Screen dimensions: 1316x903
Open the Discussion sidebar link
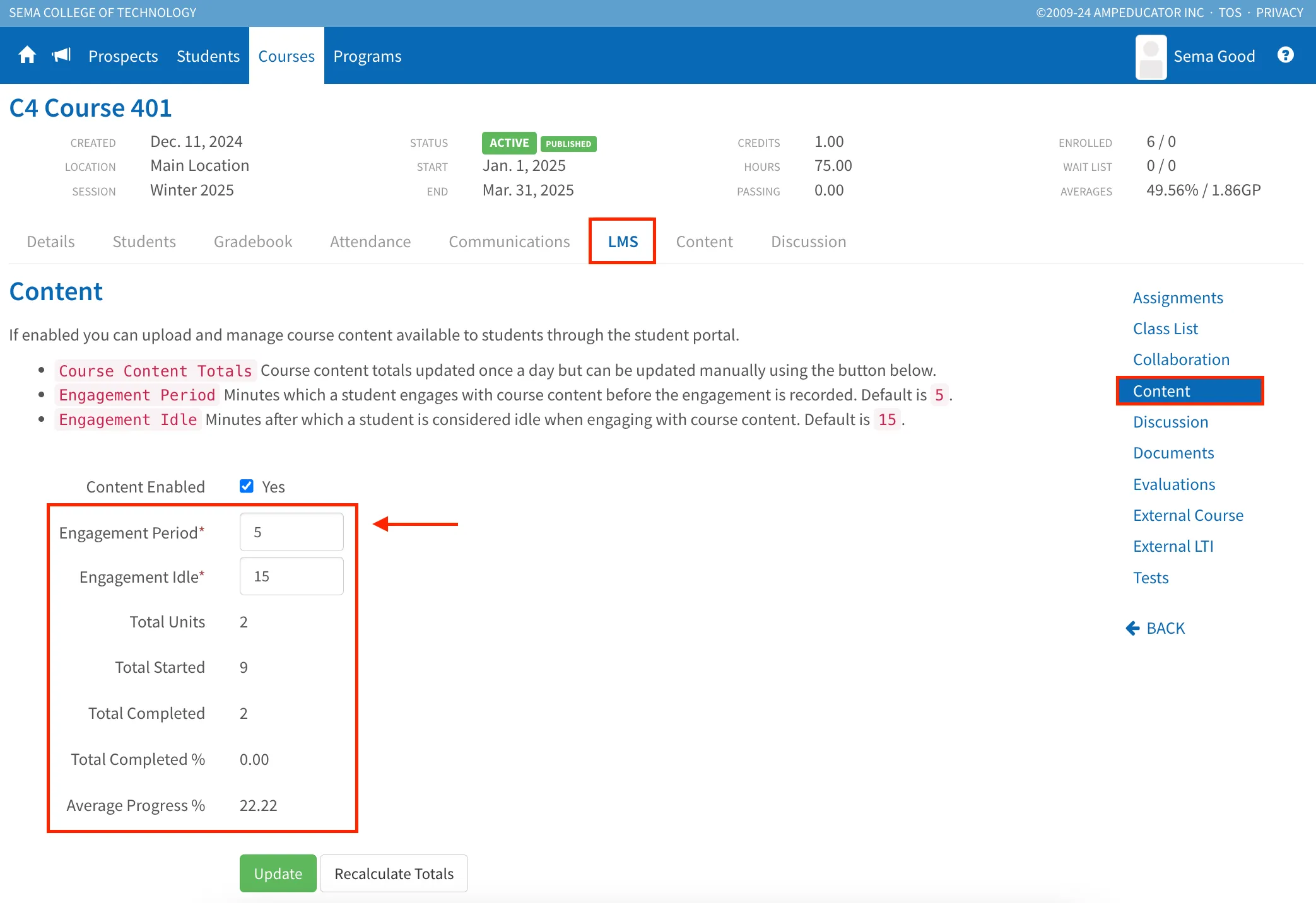[1170, 422]
